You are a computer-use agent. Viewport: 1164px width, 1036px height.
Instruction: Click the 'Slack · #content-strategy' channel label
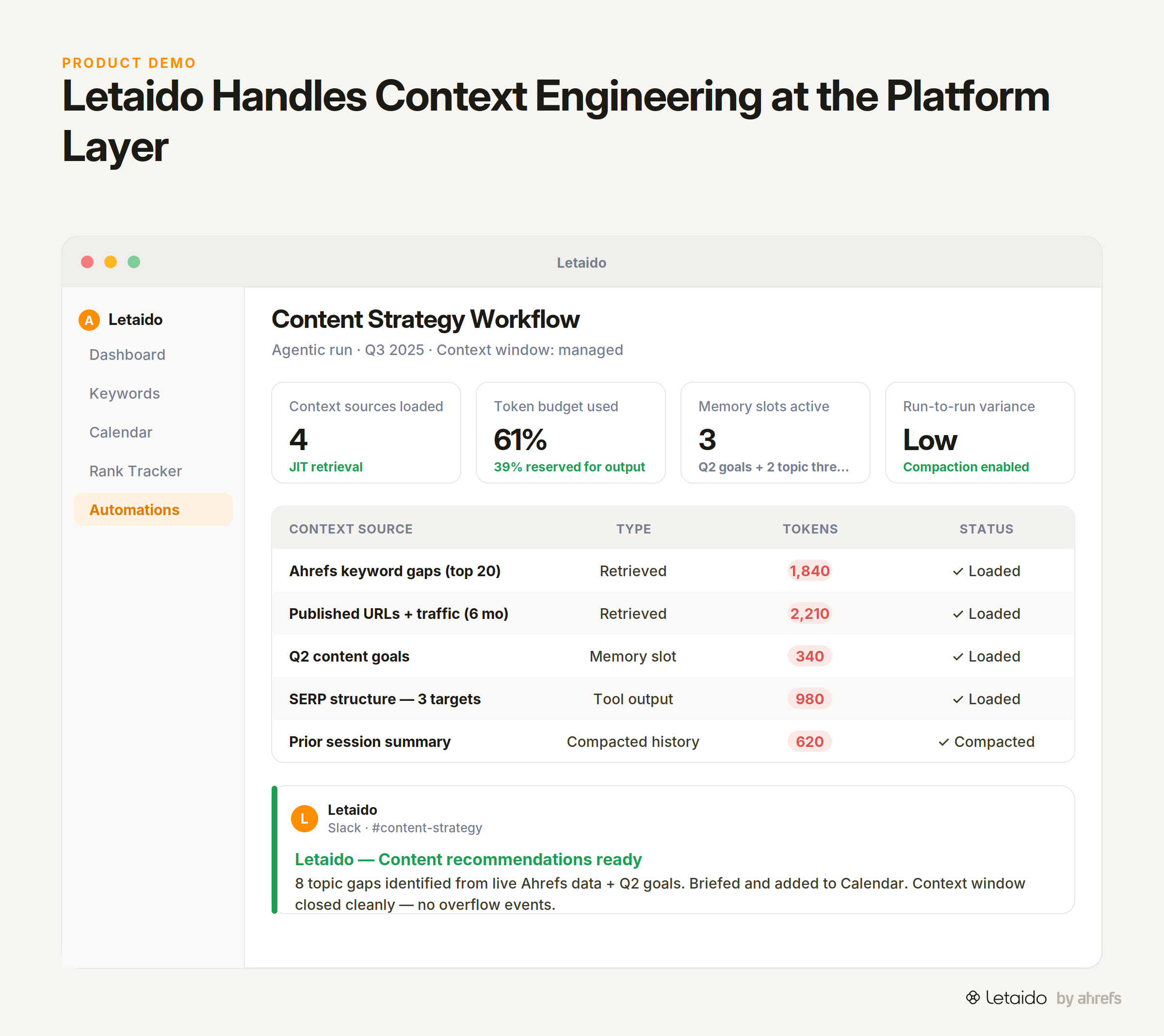(x=405, y=827)
